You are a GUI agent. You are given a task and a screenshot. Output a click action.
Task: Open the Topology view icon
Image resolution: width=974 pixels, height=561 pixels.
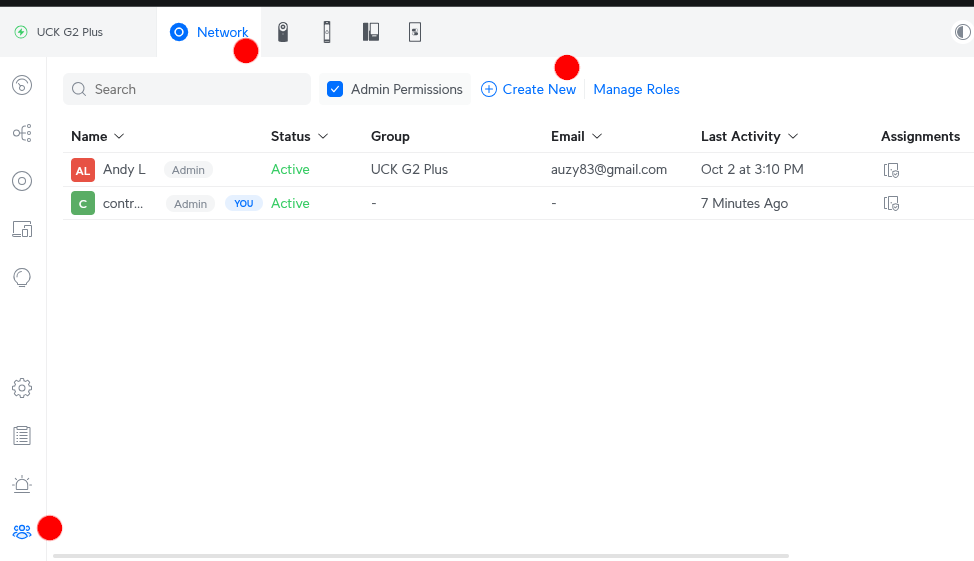coord(22,133)
